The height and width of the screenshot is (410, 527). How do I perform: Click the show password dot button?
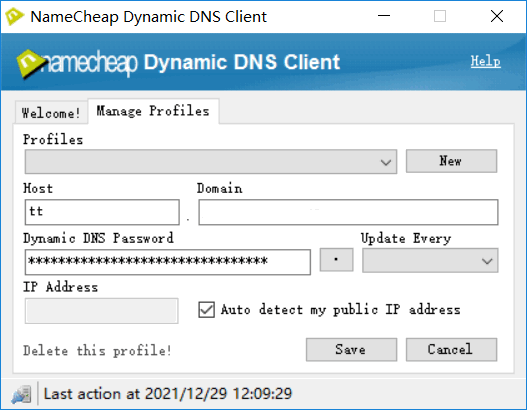(x=336, y=259)
